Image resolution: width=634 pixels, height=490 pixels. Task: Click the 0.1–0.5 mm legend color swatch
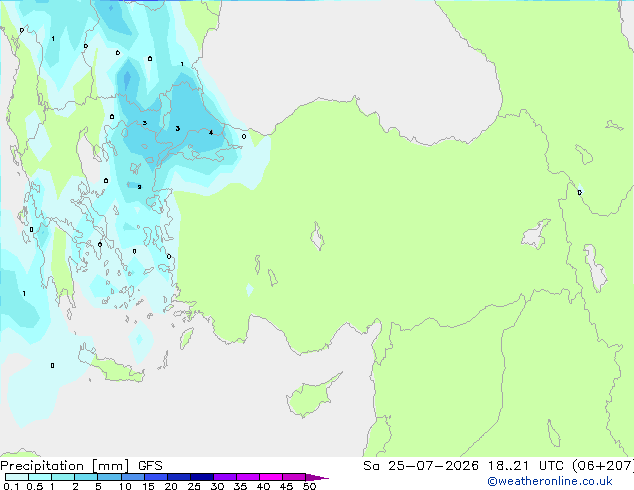pyautogui.click(x=17, y=477)
